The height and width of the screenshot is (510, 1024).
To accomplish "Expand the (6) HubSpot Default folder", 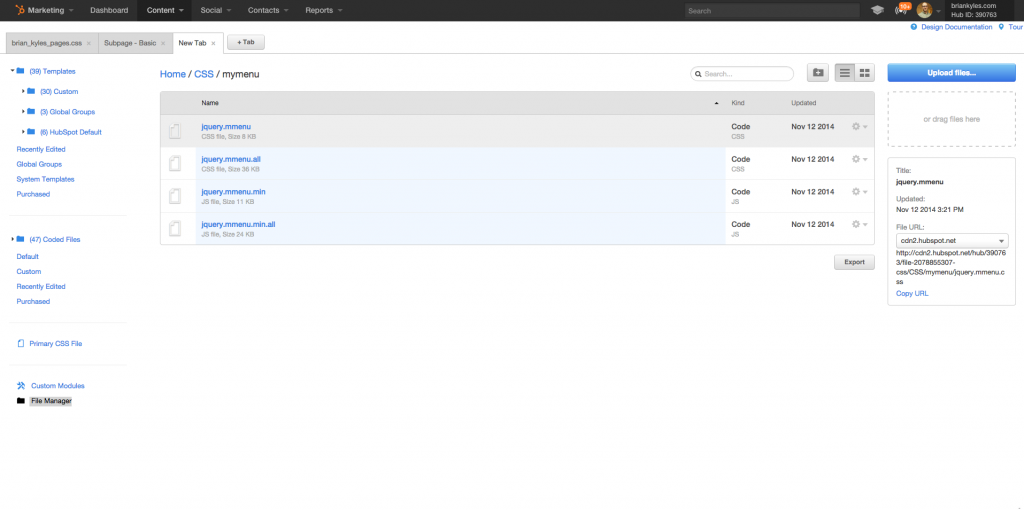I will coord(23,131).
